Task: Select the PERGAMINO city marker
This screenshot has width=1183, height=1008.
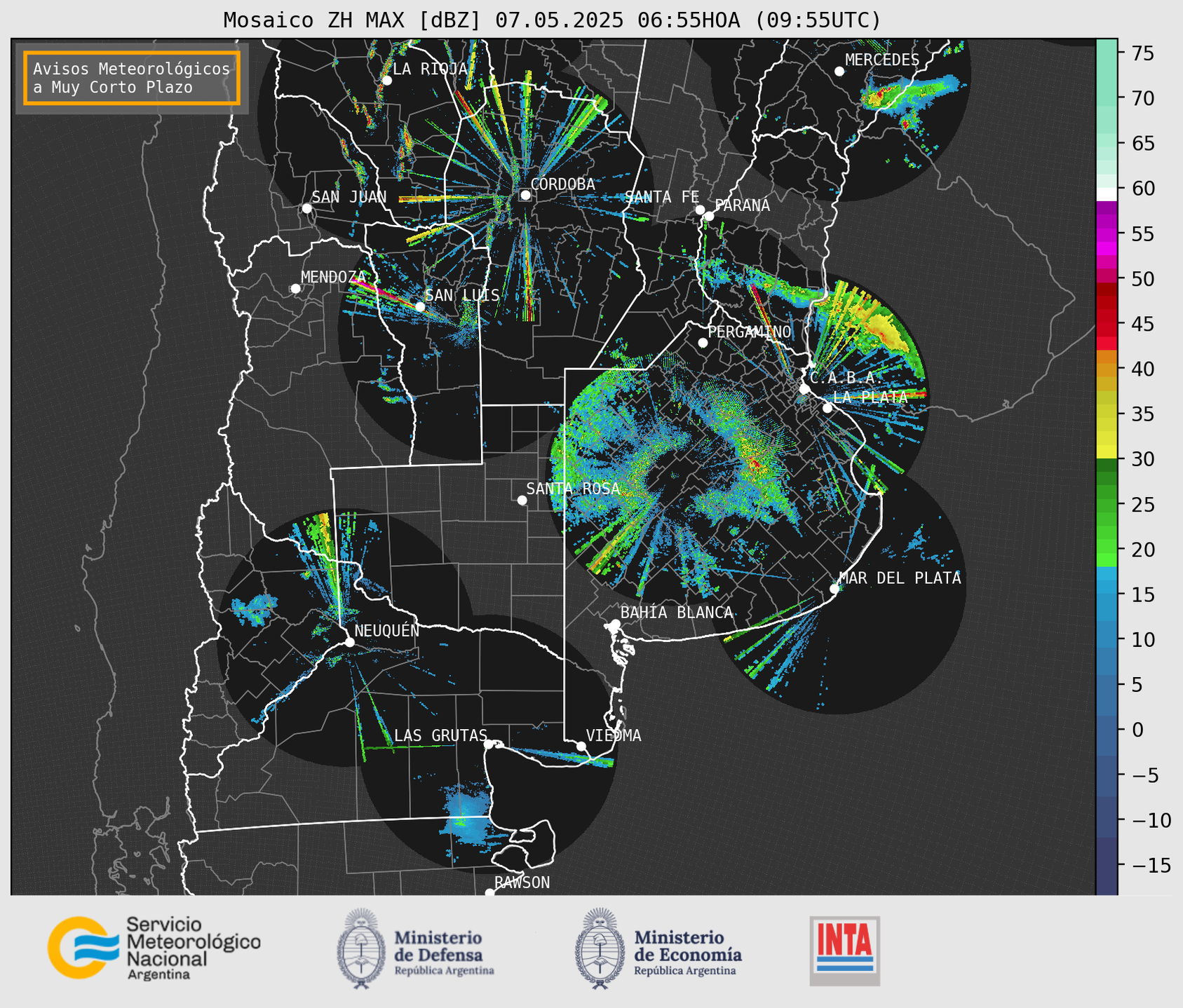Action: tap(703, 343)
